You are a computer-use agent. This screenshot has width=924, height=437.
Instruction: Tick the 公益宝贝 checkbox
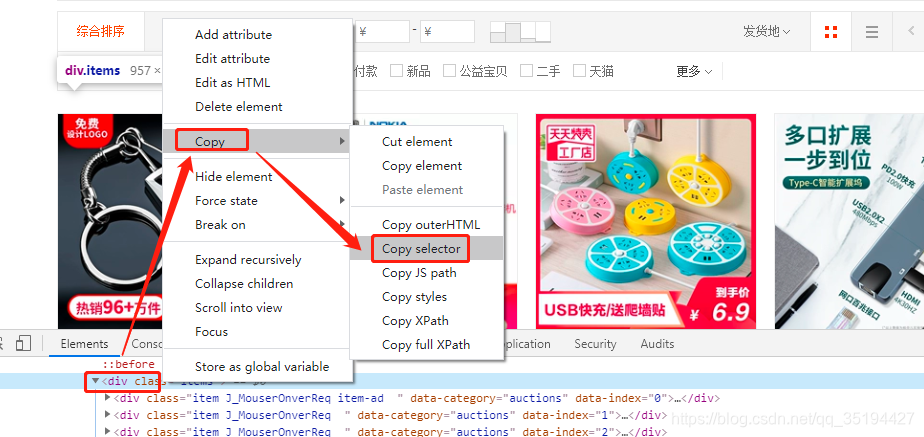coord(450,71)
